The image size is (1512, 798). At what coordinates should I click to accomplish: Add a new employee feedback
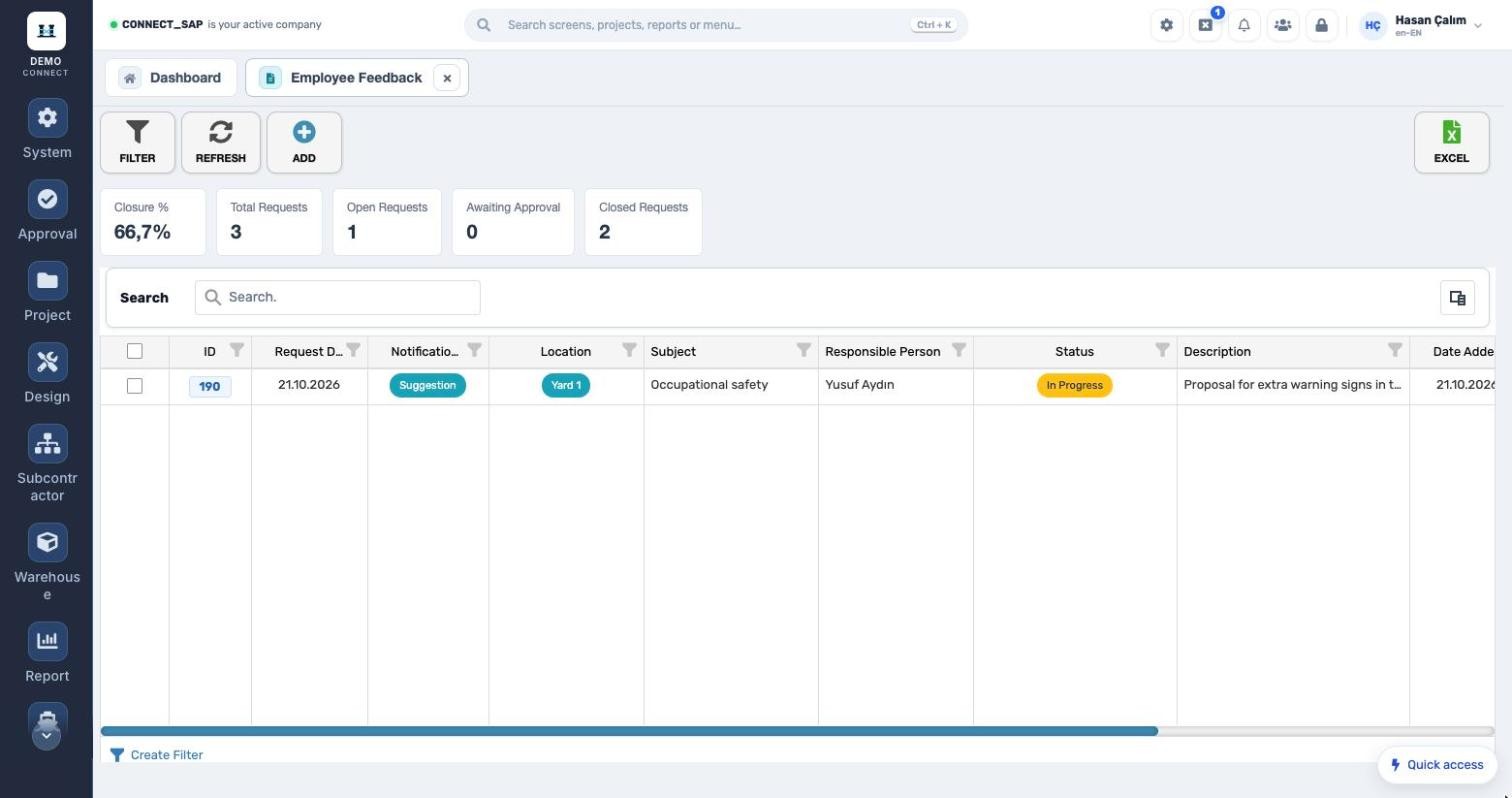[304, 142]
